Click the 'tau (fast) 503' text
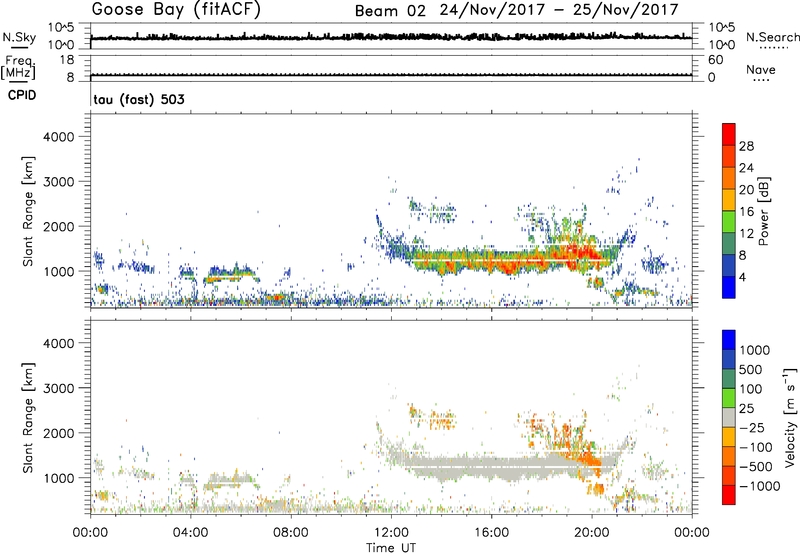800x554 pixels. (x=139, y=99)
